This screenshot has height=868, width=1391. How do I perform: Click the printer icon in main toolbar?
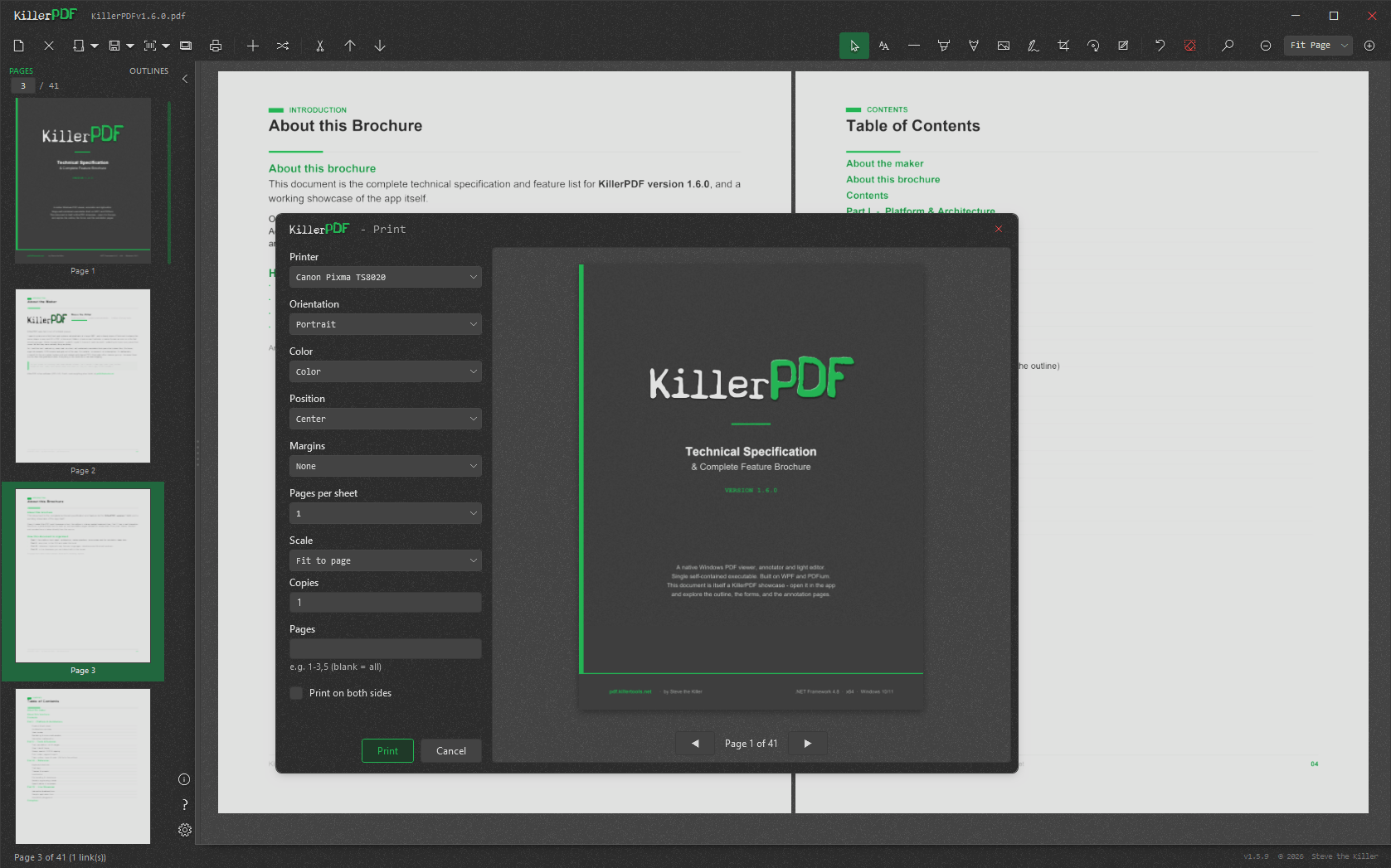pos(216,46)
